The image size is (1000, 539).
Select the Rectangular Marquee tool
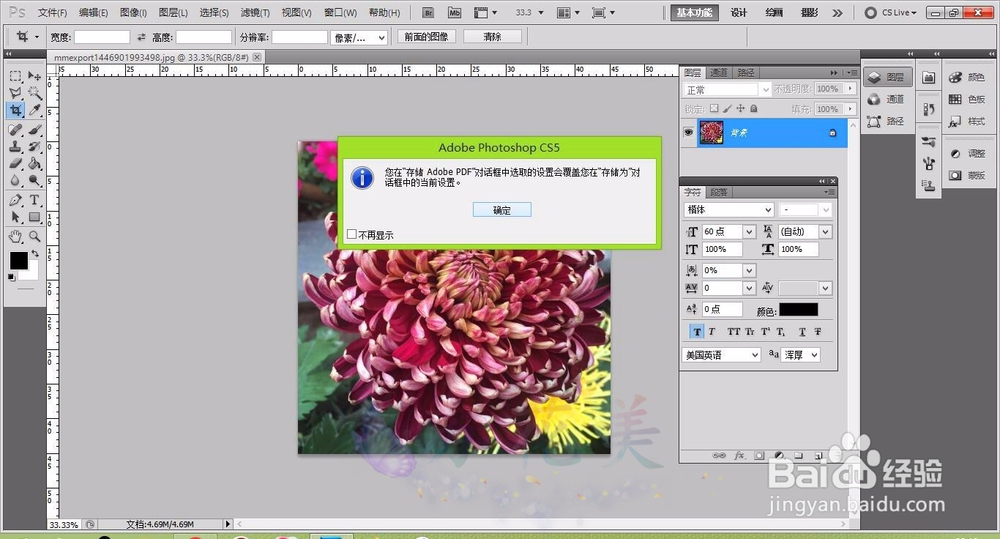point(16,77)
